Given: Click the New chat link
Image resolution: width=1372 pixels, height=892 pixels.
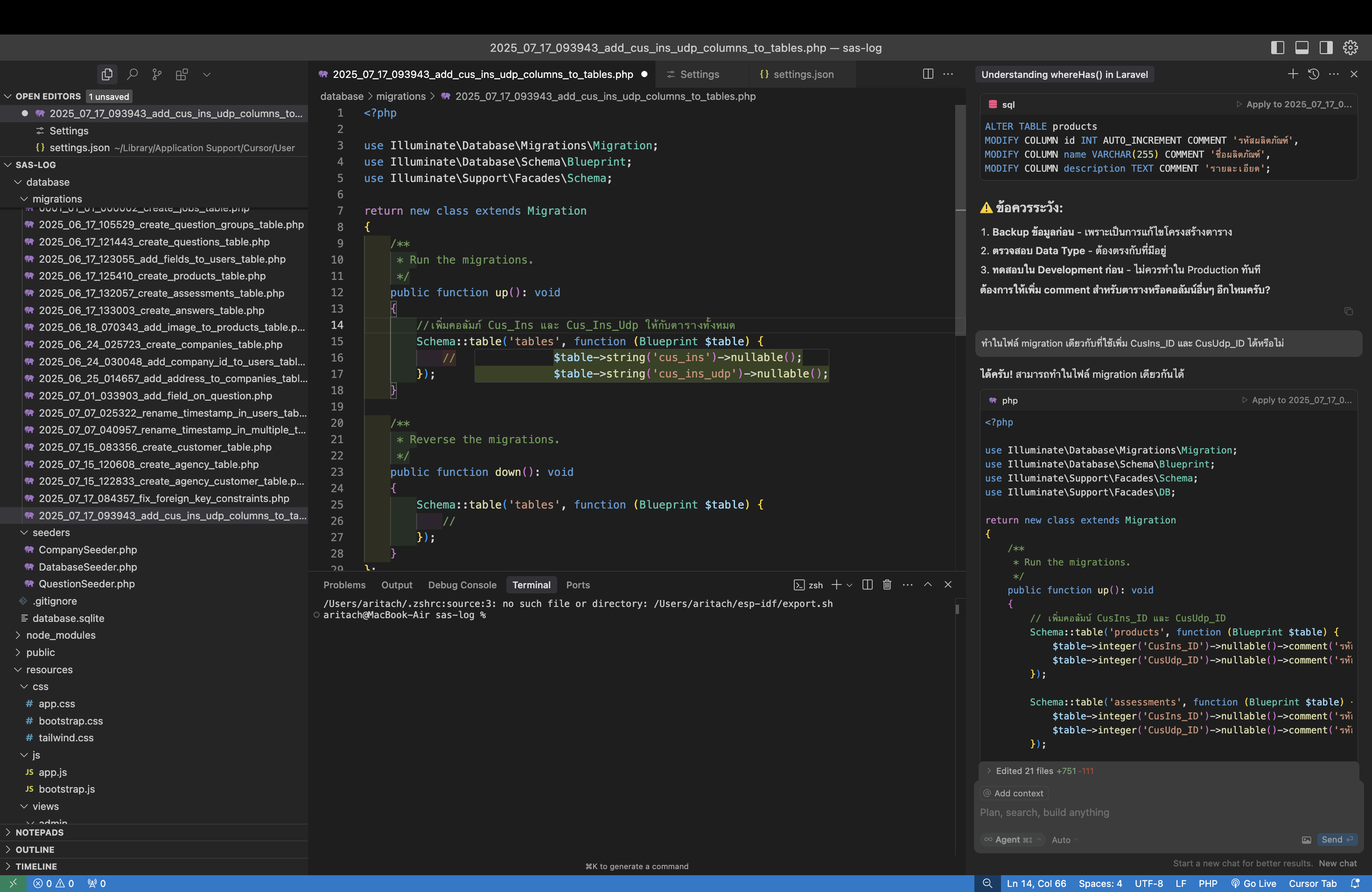Looking at the screenshot, I should pyautogui.click(x=1337, y=863).
